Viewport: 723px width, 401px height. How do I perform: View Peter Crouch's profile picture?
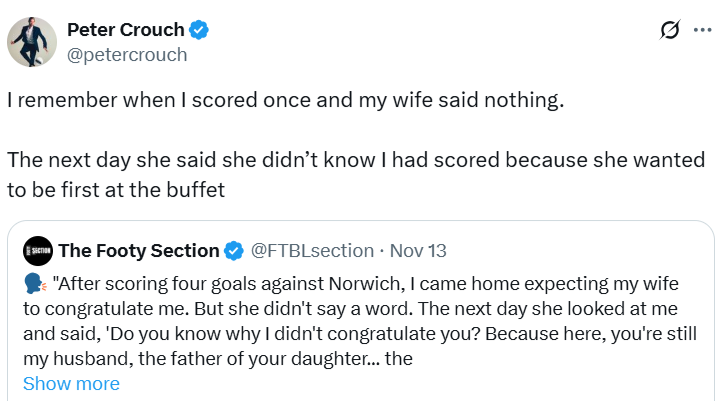(31, 42)
